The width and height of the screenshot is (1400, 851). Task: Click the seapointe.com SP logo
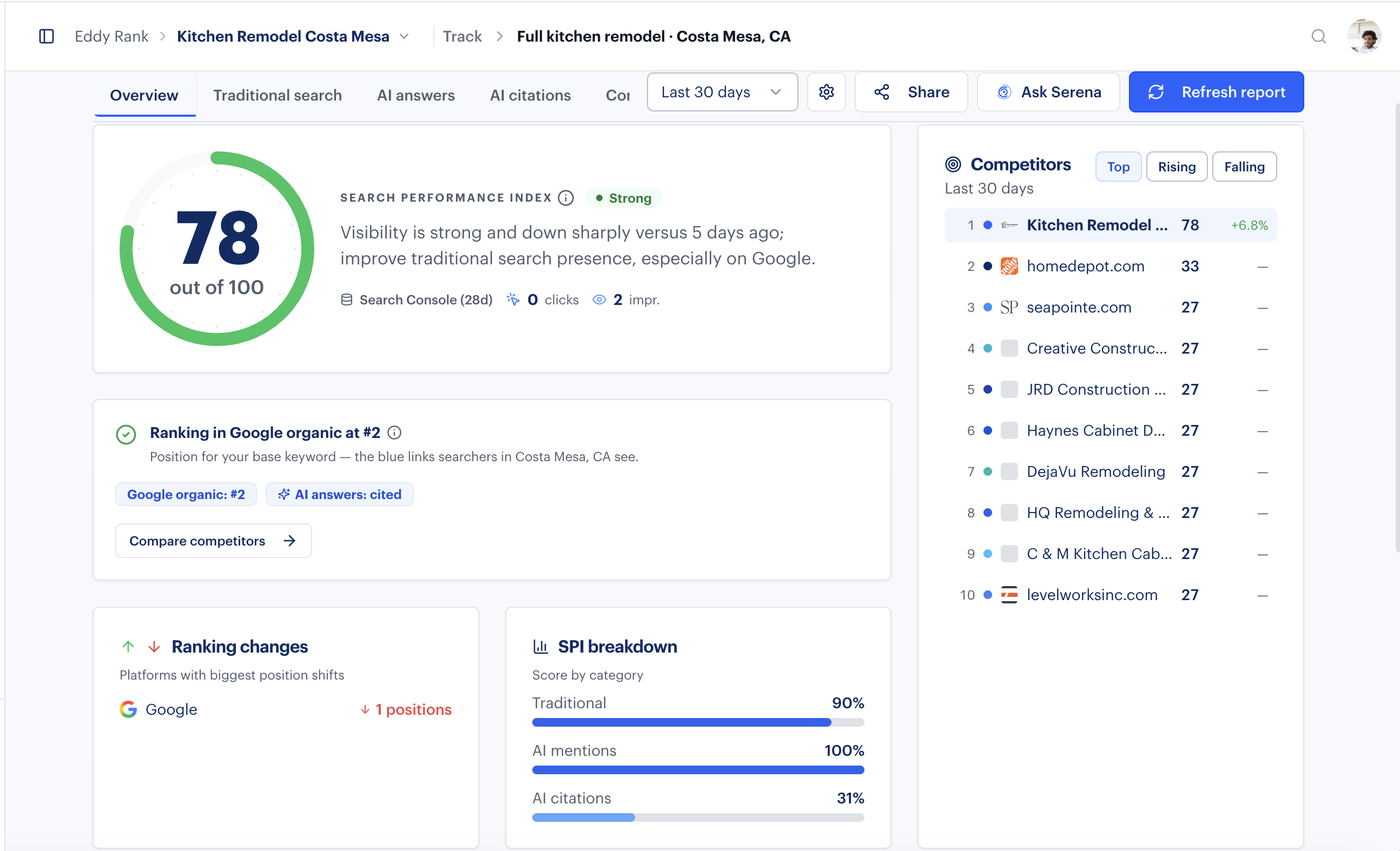click(x=1009, y=307)
